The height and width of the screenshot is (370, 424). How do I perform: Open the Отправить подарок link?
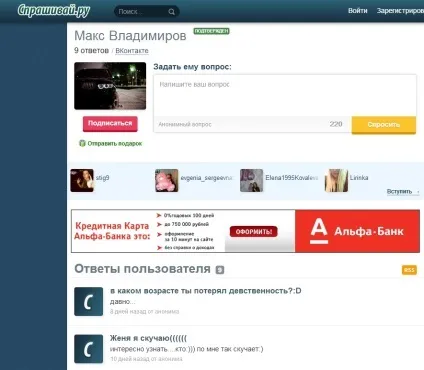pos(115,144)
